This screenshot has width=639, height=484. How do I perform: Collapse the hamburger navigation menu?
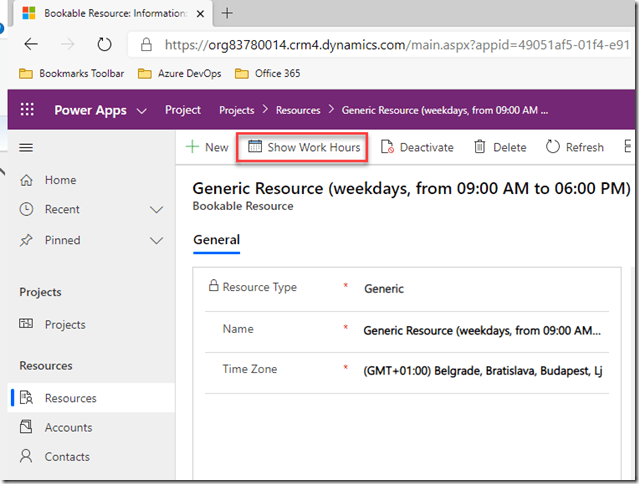[x=27, y=147]
